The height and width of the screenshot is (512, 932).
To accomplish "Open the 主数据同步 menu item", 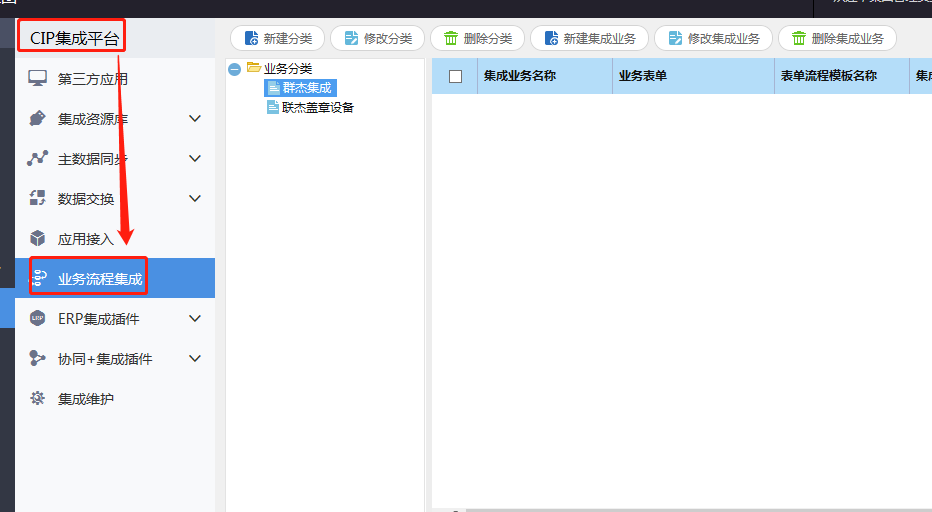I will (115, 159).
